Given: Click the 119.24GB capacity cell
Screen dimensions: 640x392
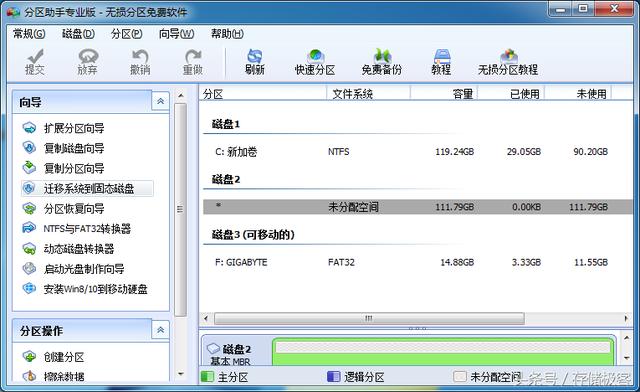Looking at the screenshot, I should coord(454,151).
